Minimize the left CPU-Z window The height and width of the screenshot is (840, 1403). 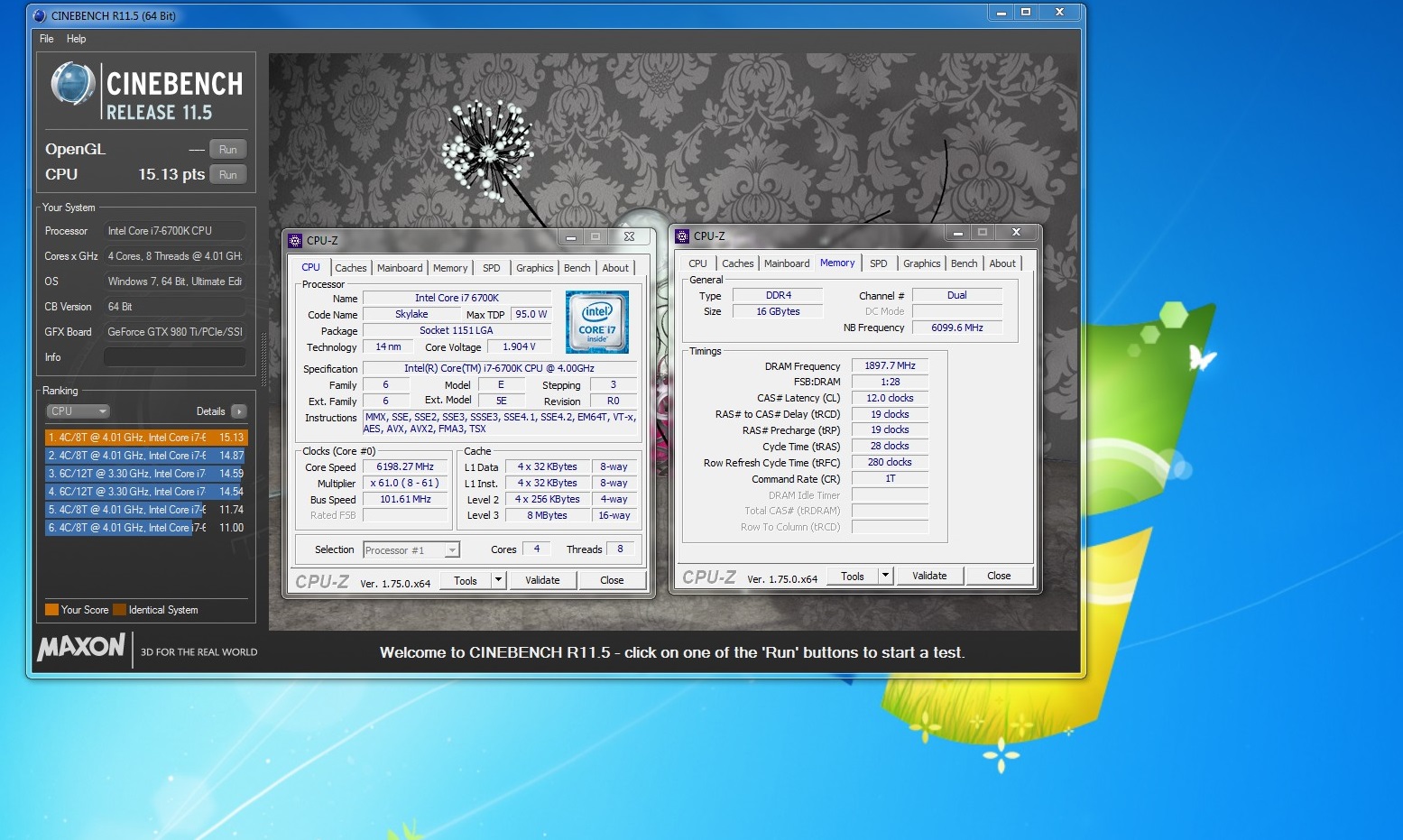click(571, 237)
